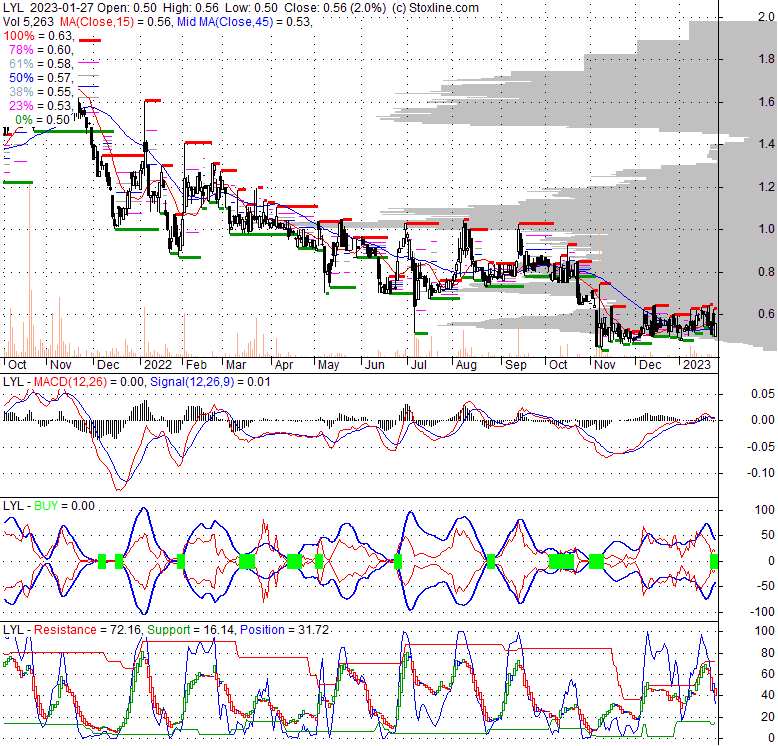Click the Resistance = 72.16 legend

coord(88,630)
